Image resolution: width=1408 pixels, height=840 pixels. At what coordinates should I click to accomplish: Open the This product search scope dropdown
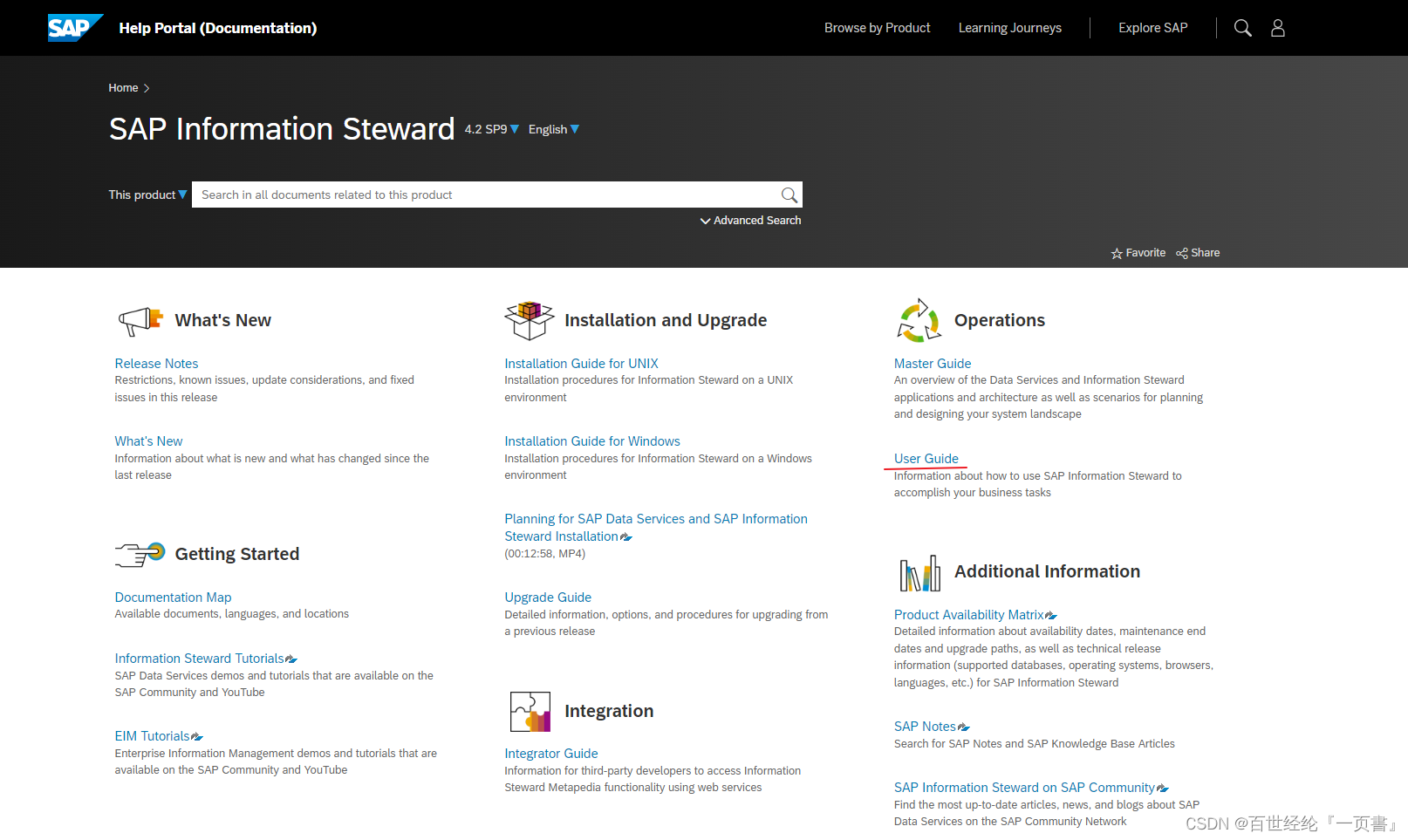tap(147, 195)
